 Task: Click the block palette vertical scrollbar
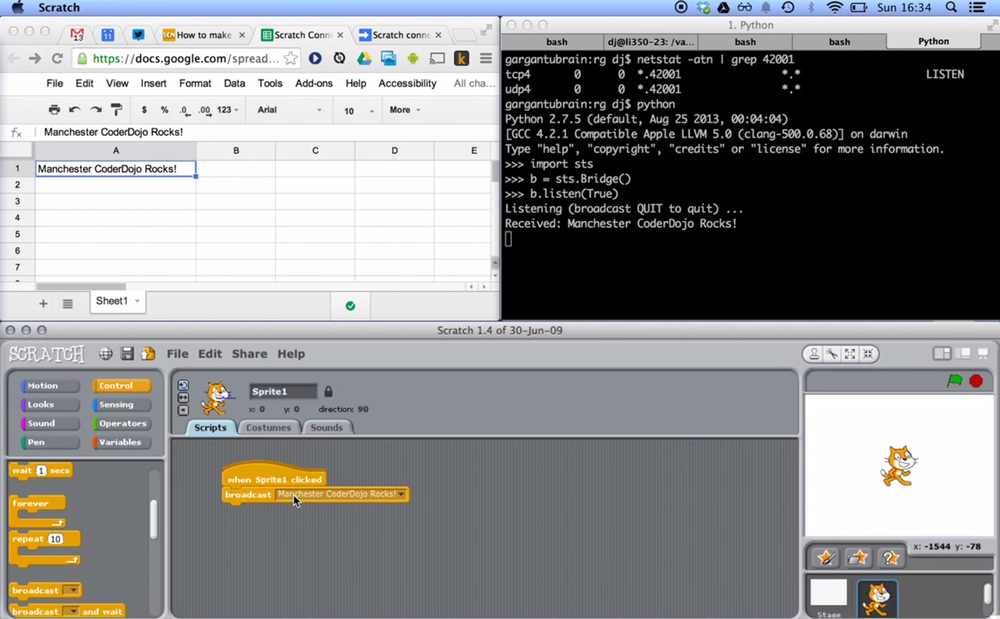153,519
